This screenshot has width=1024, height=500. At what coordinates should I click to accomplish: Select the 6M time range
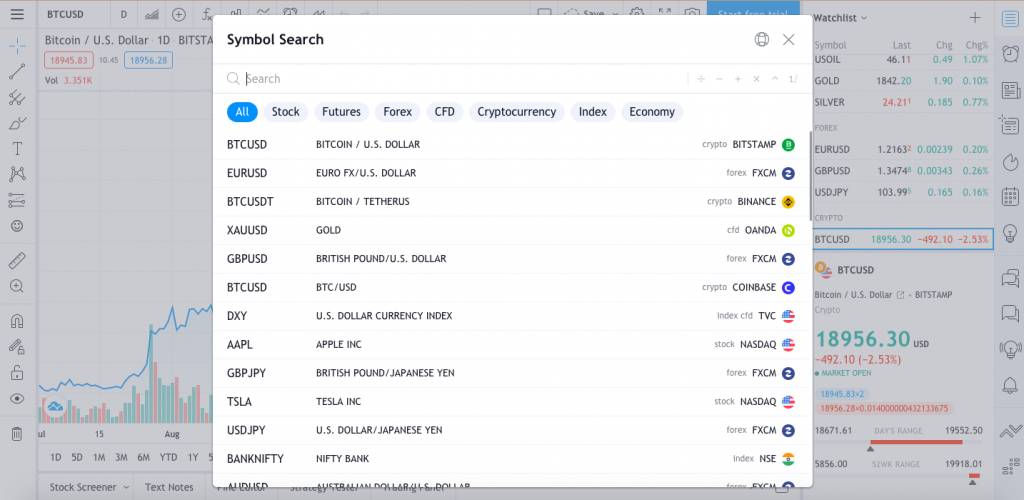click(x=144, y=457)
